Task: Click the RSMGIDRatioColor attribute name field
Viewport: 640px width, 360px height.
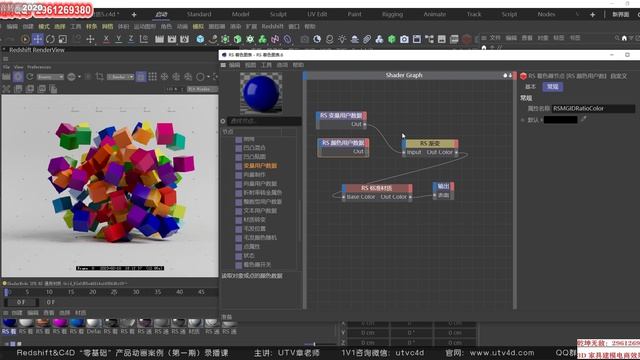Action: pos(593,109)
